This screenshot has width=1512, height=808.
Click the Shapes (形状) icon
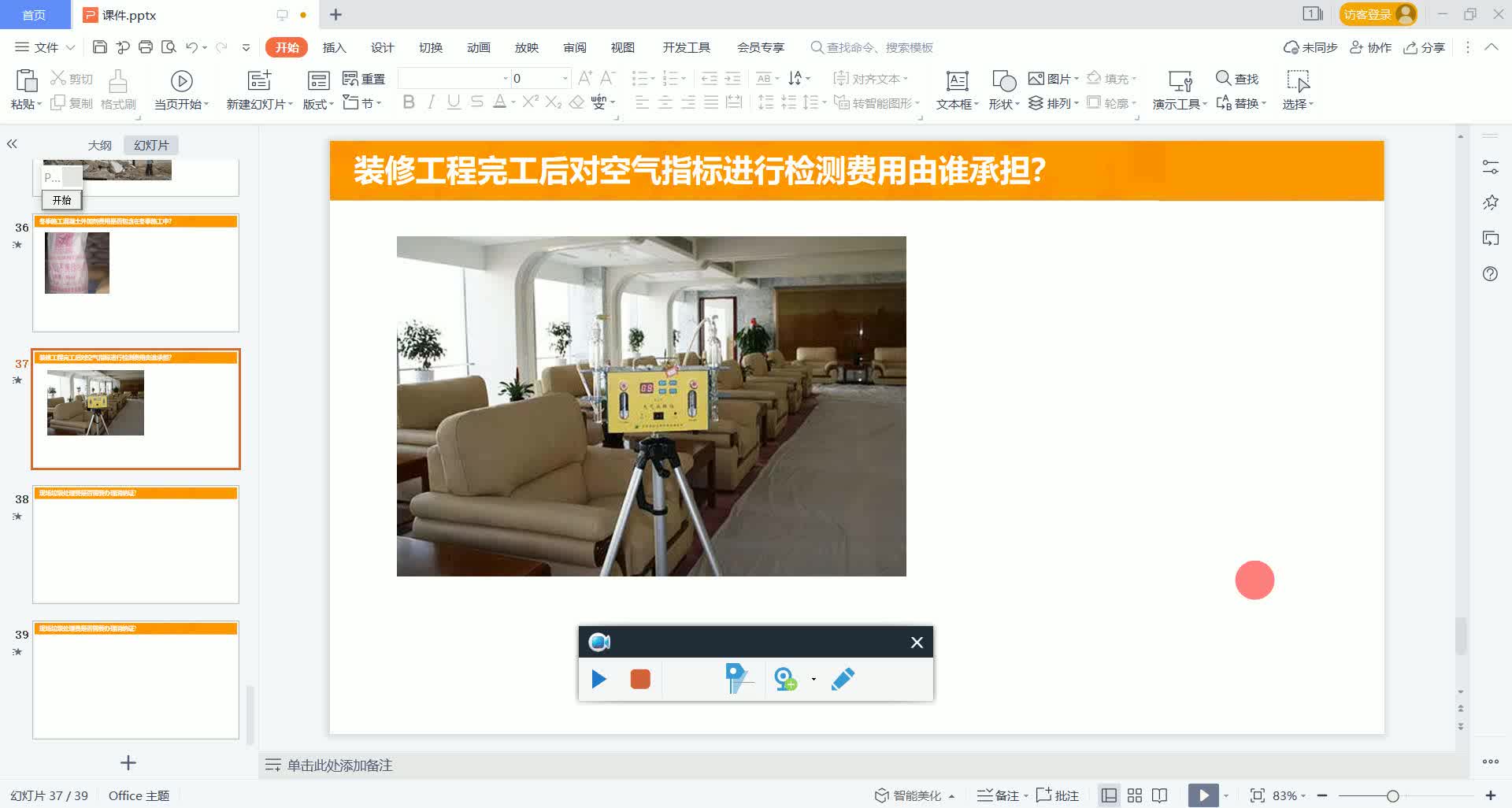pos(1004,80)
